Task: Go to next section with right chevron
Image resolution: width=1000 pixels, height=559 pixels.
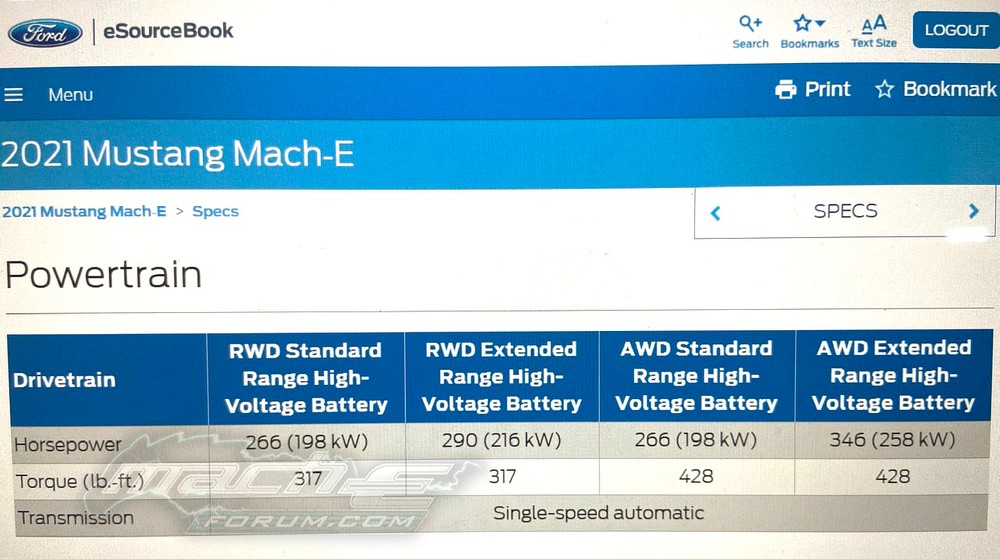Action: tap(973, 211)
